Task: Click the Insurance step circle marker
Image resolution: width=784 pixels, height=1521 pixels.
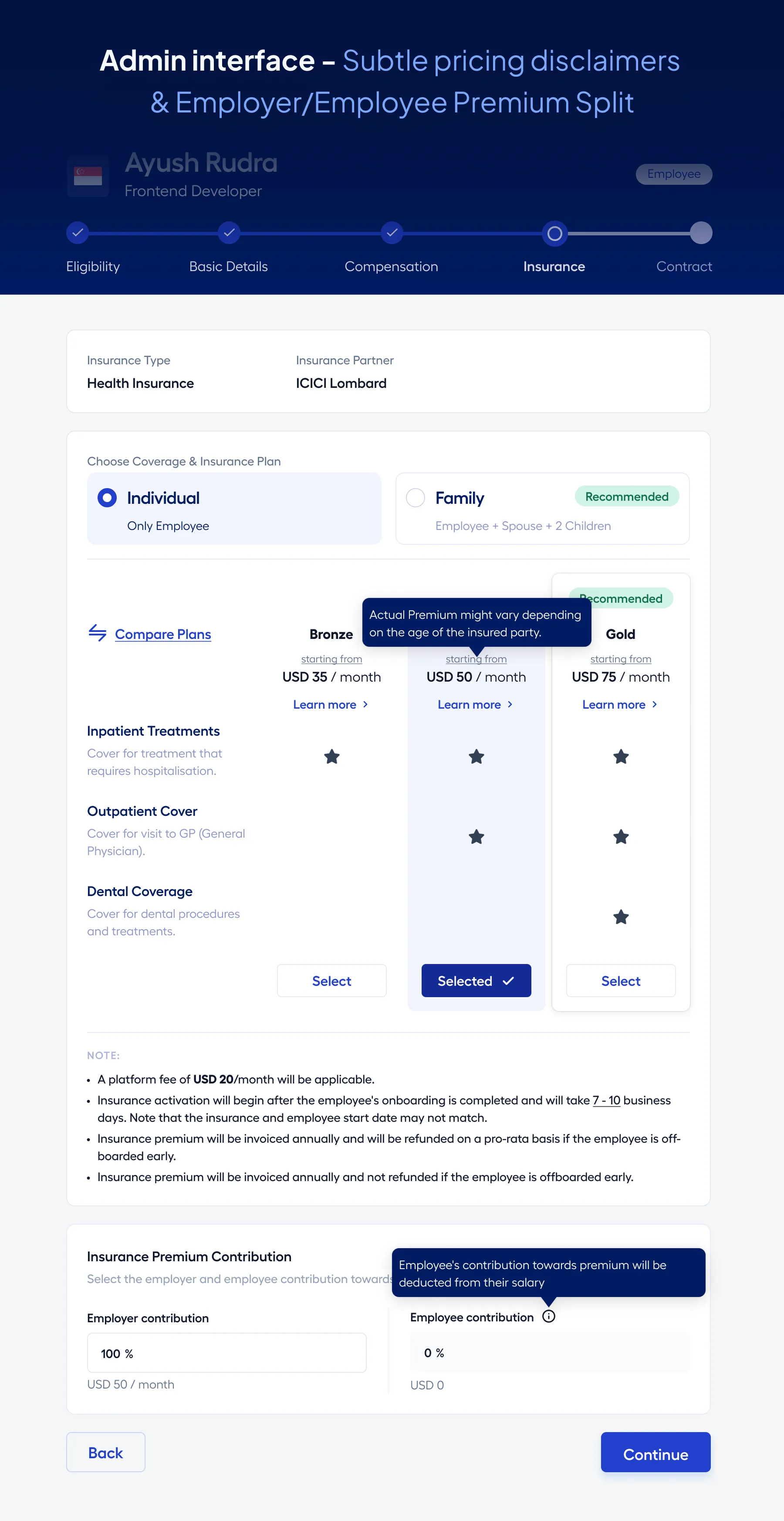Action: coord(554,234)
